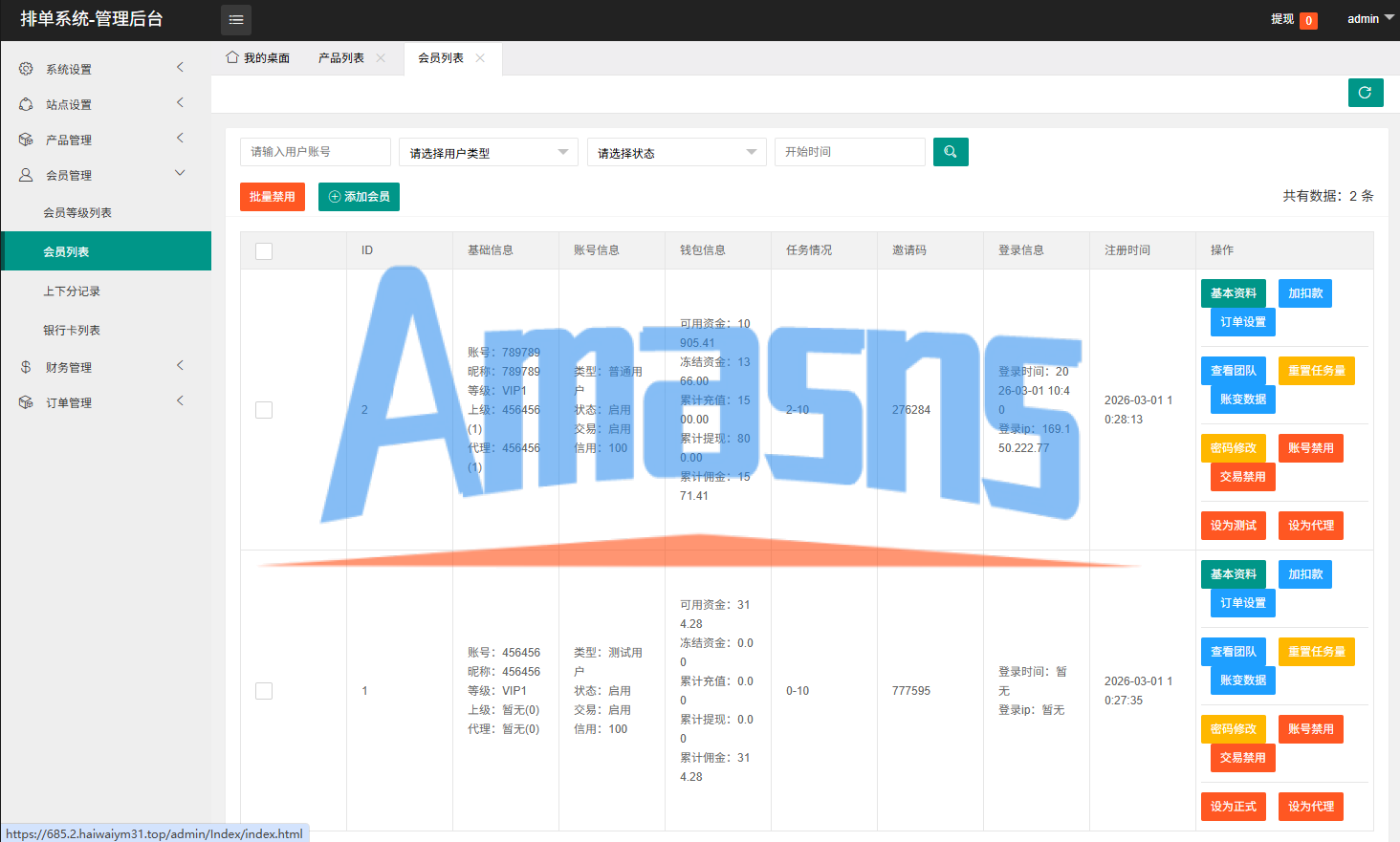This screenshot has width=1400, height=842.
Task: Toggle the sidebar hamburger menu icon
Action: point(236,20)
